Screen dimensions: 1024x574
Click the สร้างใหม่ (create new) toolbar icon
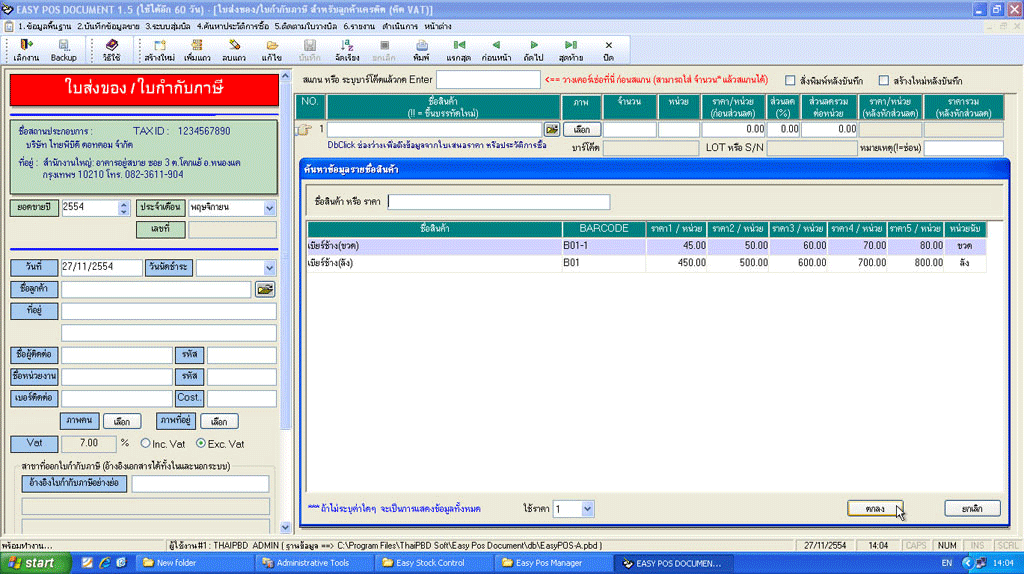tap(159, 49)
